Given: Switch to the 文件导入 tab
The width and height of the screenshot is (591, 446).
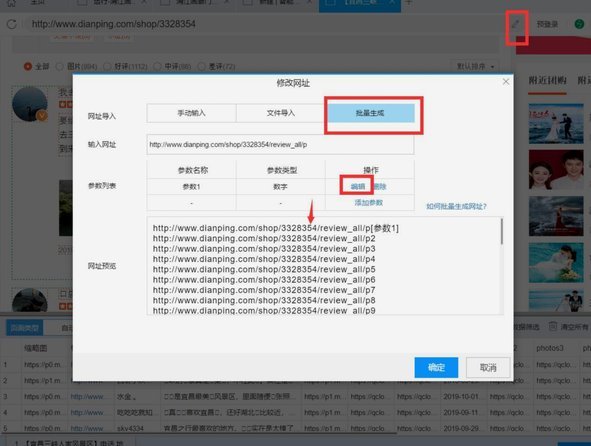Looking at the screenshot, I should (281, 113).
